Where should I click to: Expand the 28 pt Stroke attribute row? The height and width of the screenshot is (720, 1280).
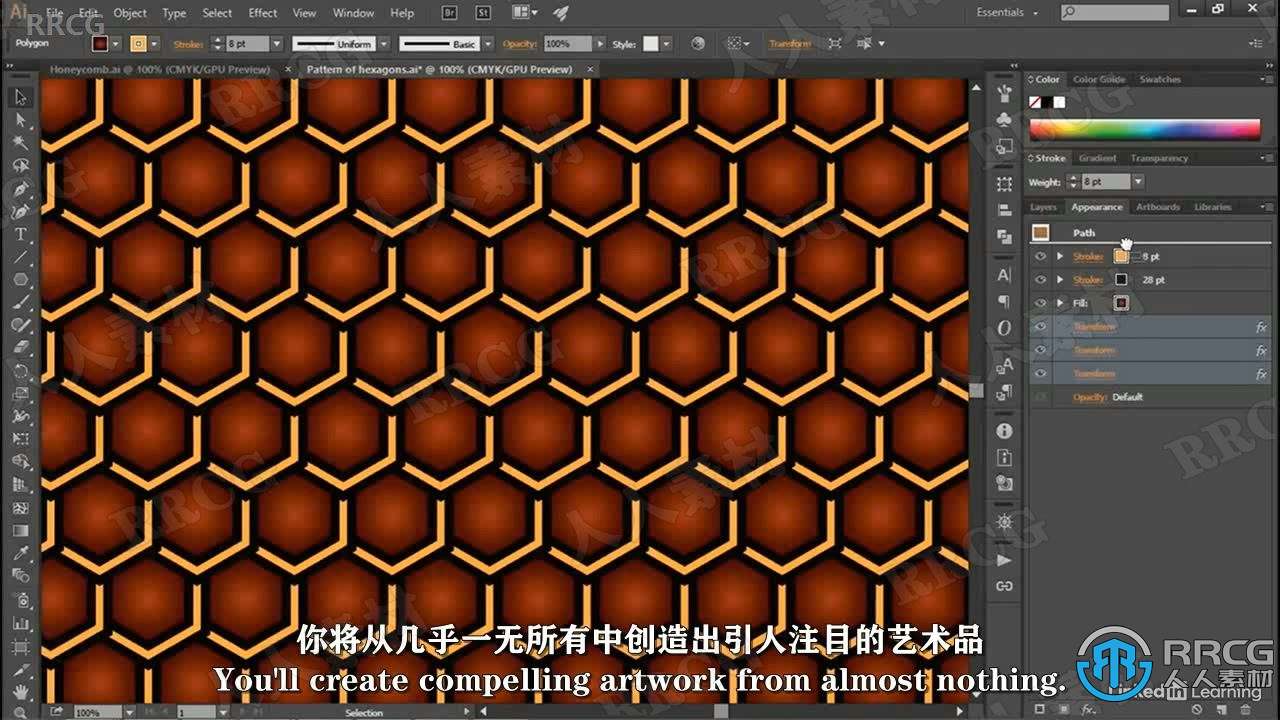point(1059,280)
